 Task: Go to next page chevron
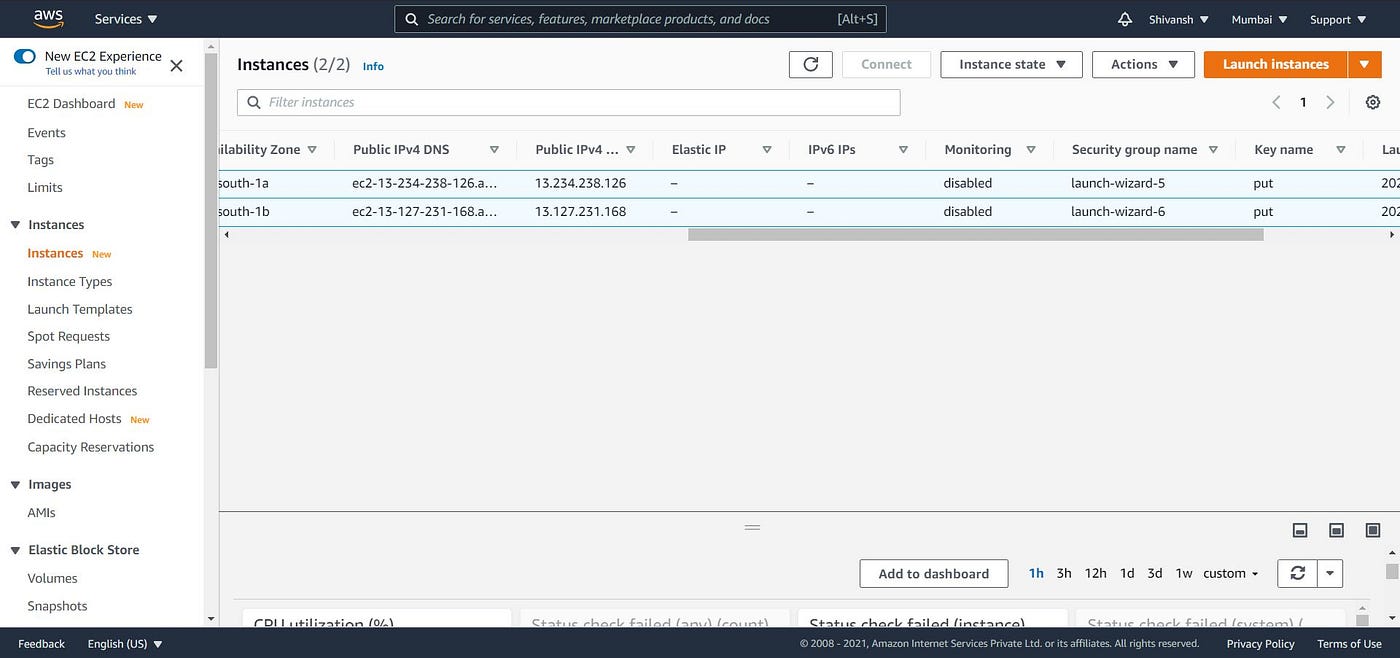pos(1330,102)
